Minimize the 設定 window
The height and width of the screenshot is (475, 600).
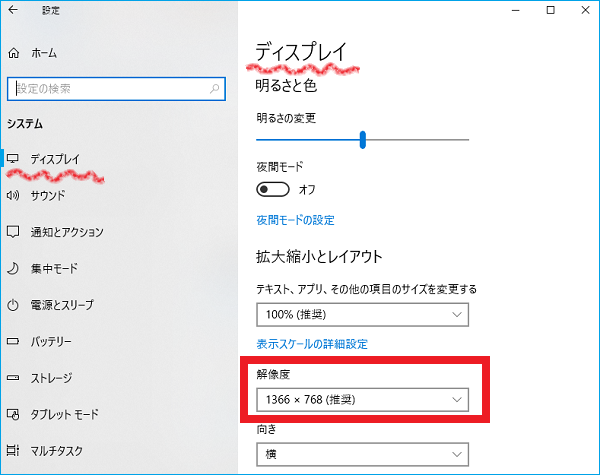516,10
